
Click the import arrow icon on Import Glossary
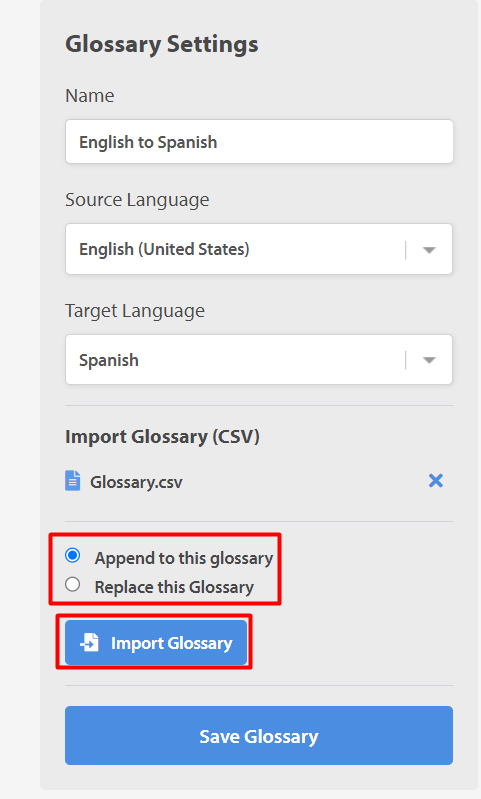90,643
